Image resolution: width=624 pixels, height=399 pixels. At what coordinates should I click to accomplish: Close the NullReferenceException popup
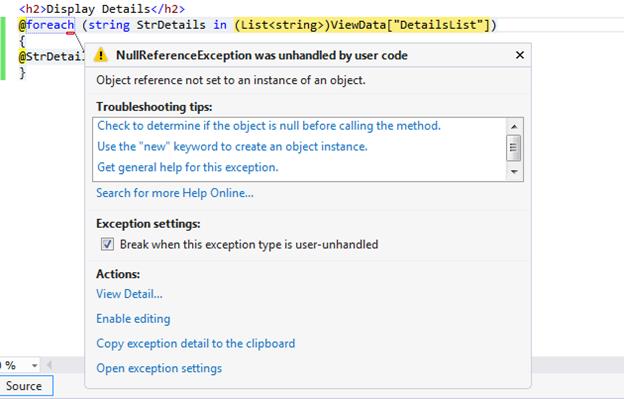click(x=520, y=55)
